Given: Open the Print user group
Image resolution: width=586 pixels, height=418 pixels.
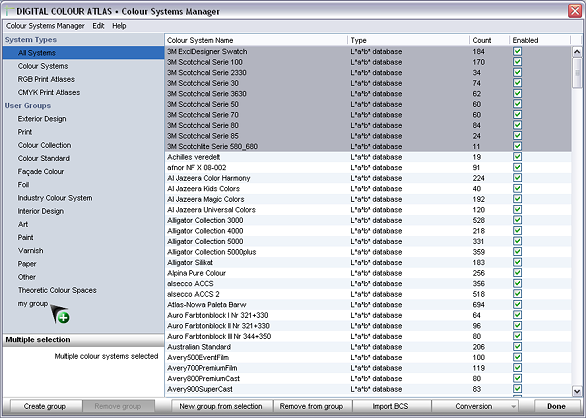Looking at the screenshot, I should point(25,132).
